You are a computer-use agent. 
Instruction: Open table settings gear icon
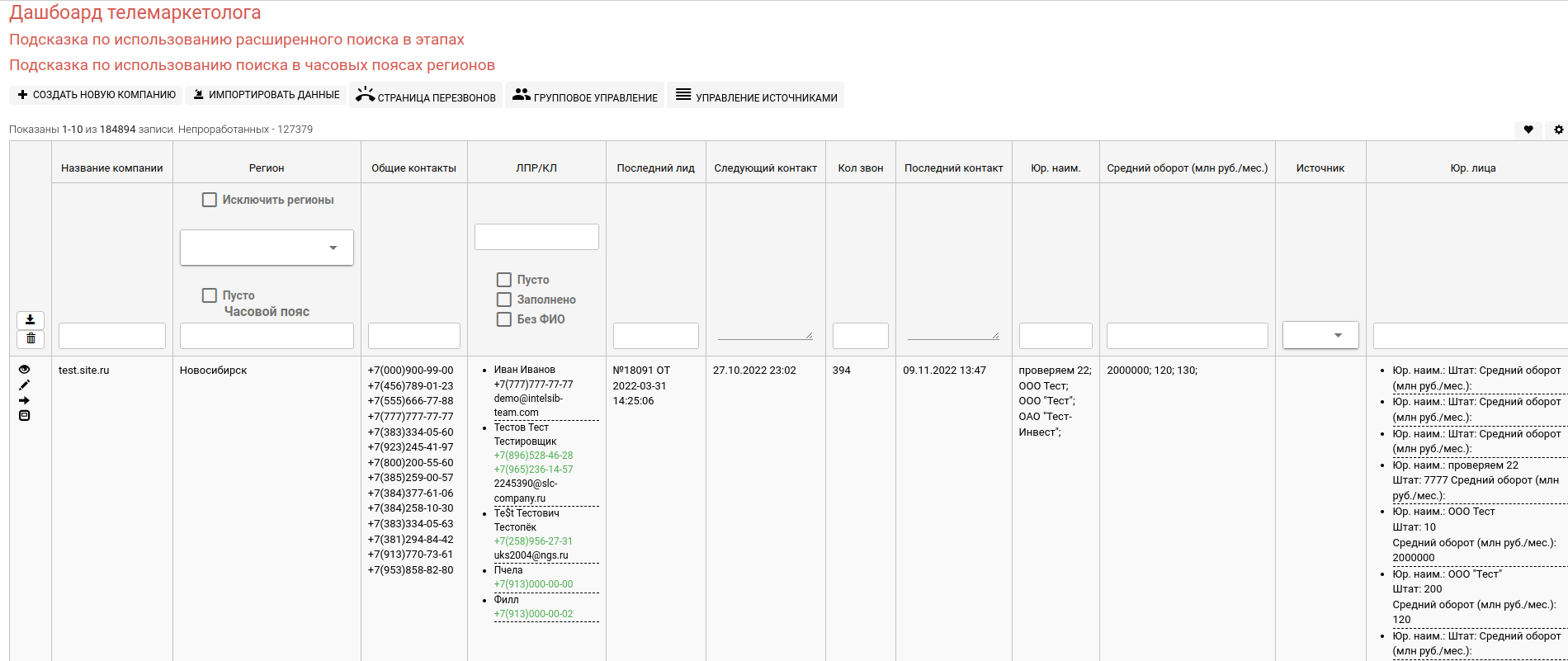pos(1558,130)
